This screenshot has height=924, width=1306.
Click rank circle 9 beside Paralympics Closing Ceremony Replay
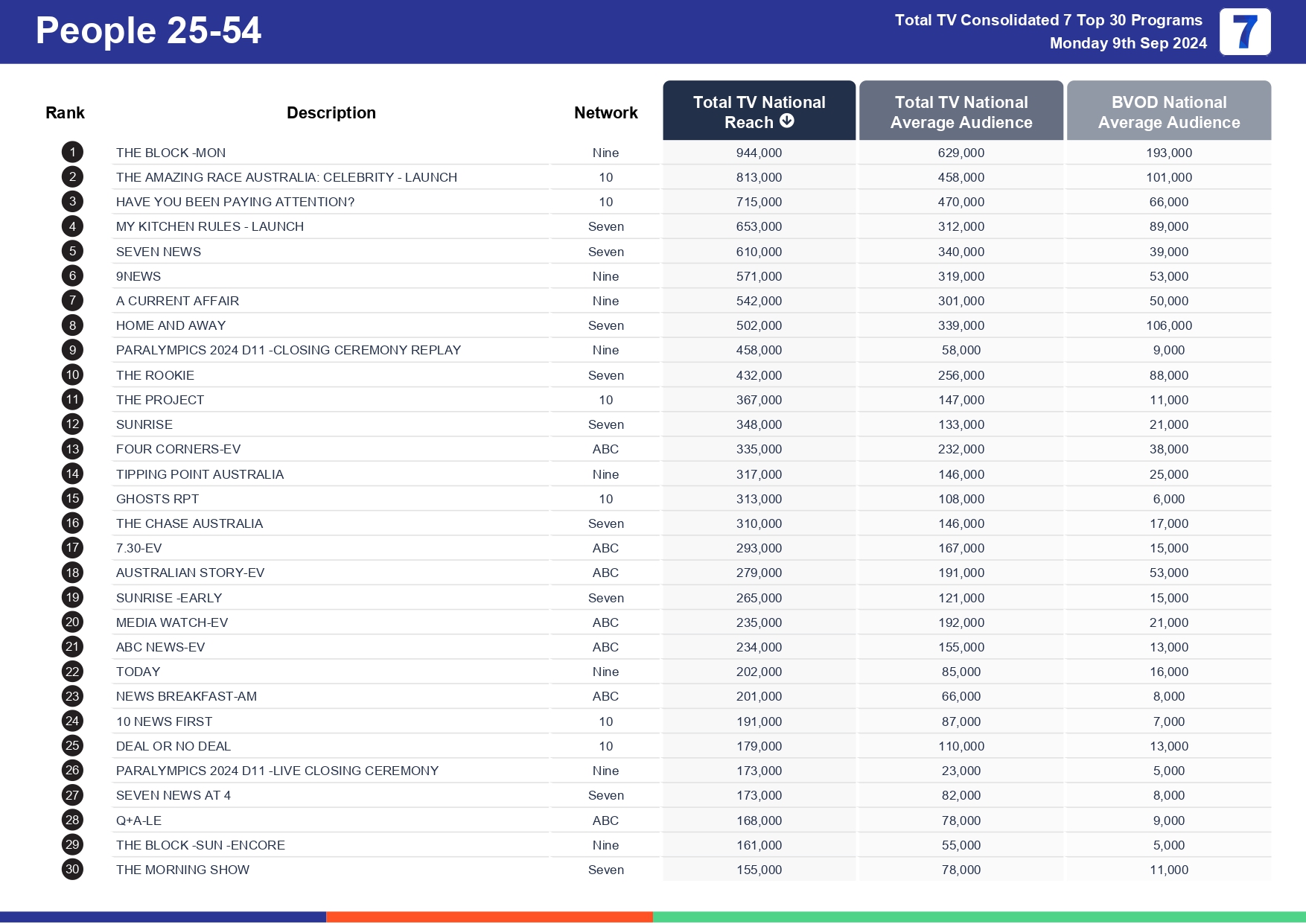click(71, 350)
